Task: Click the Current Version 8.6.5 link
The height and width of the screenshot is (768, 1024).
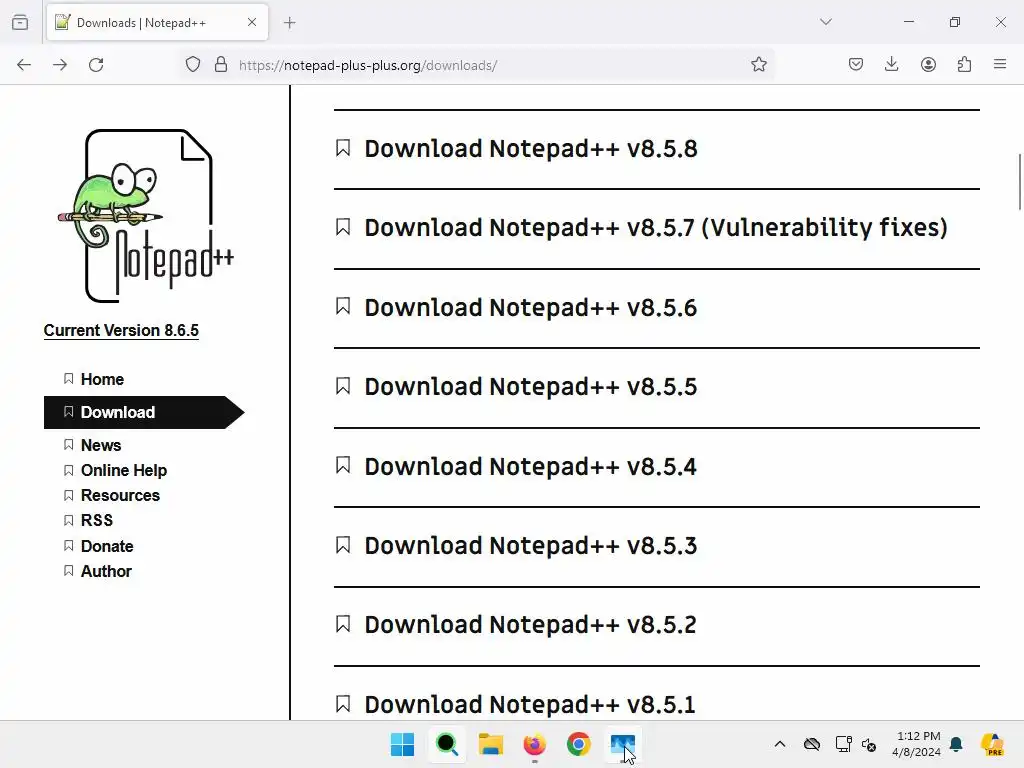Action: (x=121, y=330)
